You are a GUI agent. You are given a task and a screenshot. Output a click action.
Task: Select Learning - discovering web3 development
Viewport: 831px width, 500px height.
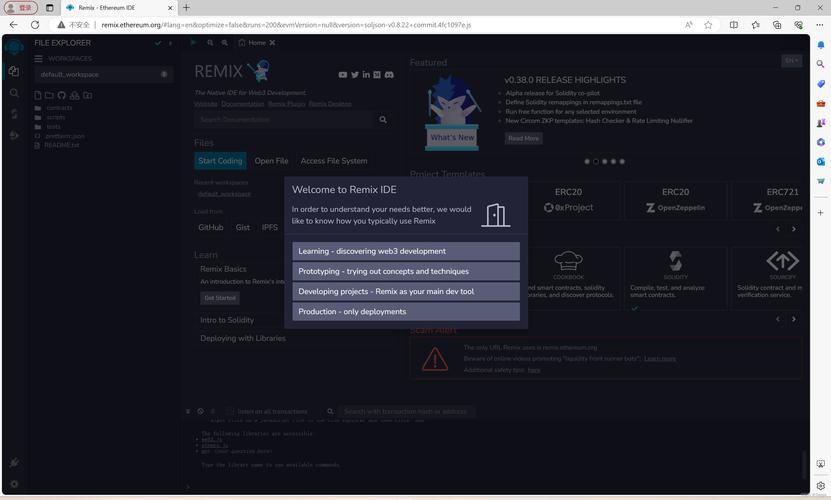[x=406, y=251]
